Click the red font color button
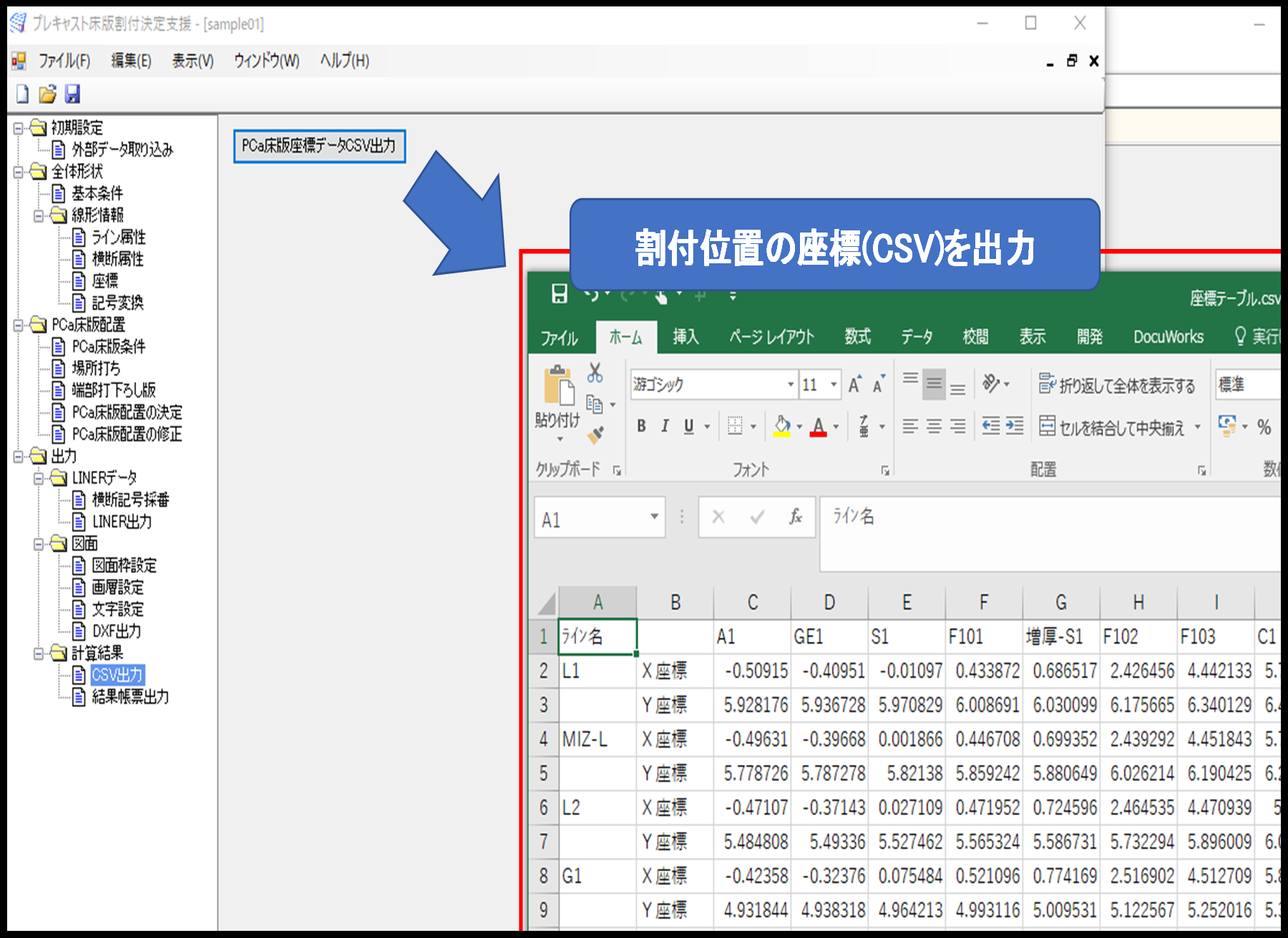The width and height of the screenshot is (1288, 938). (x=818, y=426)
